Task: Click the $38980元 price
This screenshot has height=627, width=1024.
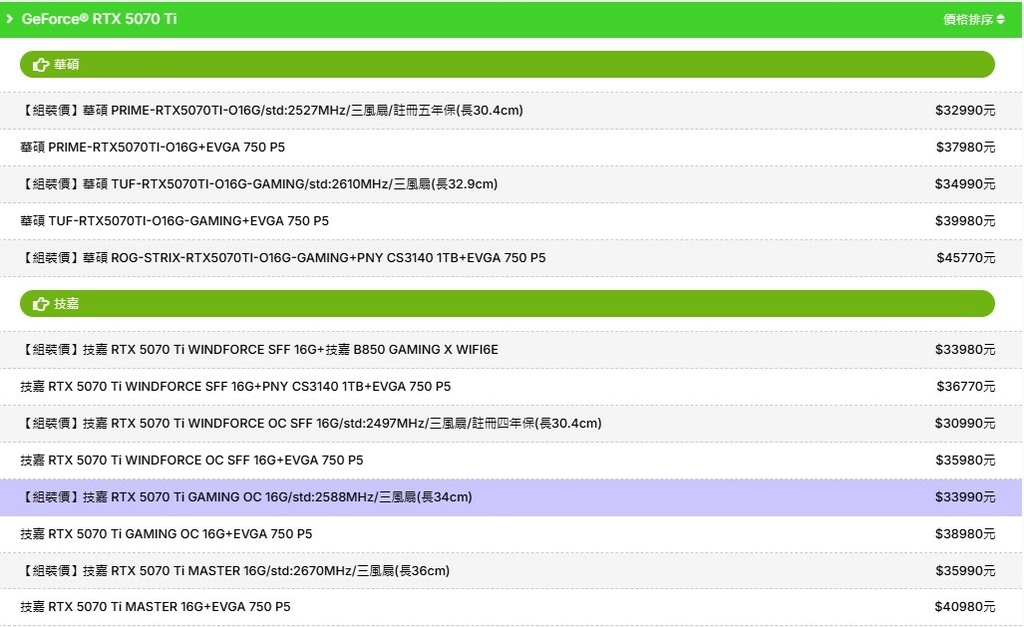Action: click(965, 534)
